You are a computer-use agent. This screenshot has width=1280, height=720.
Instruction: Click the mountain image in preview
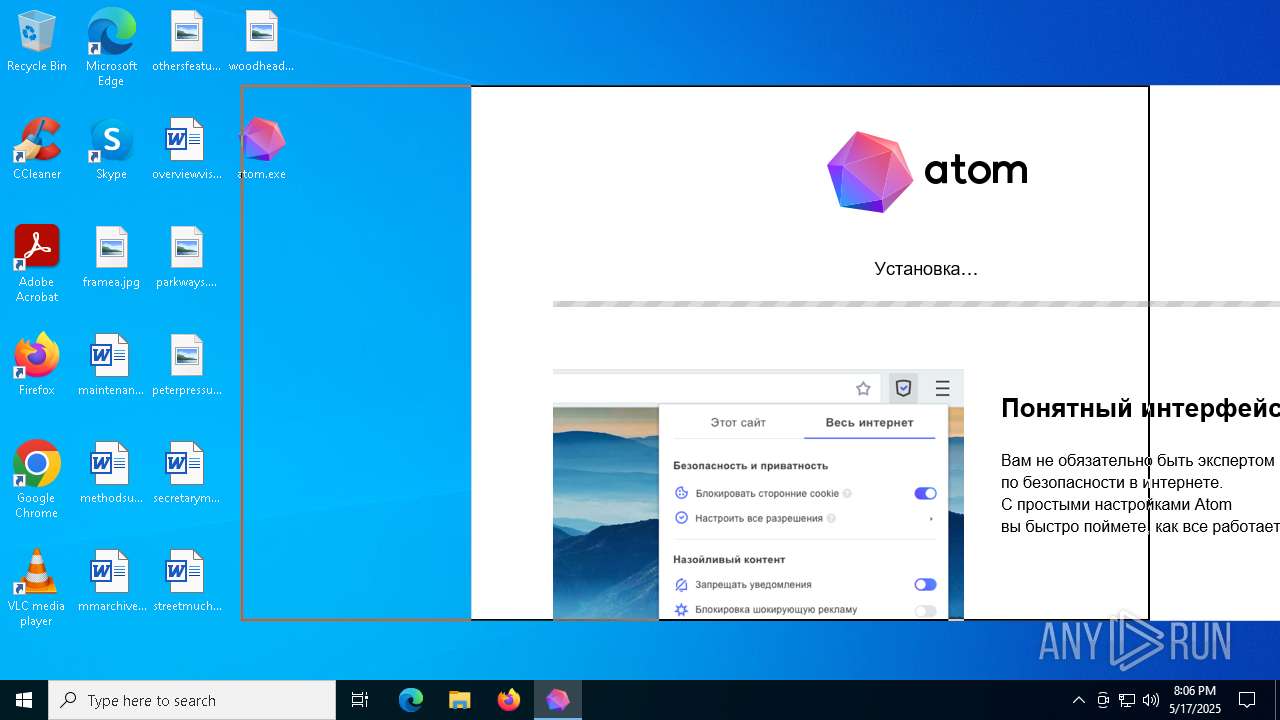(x=605, y=513)
